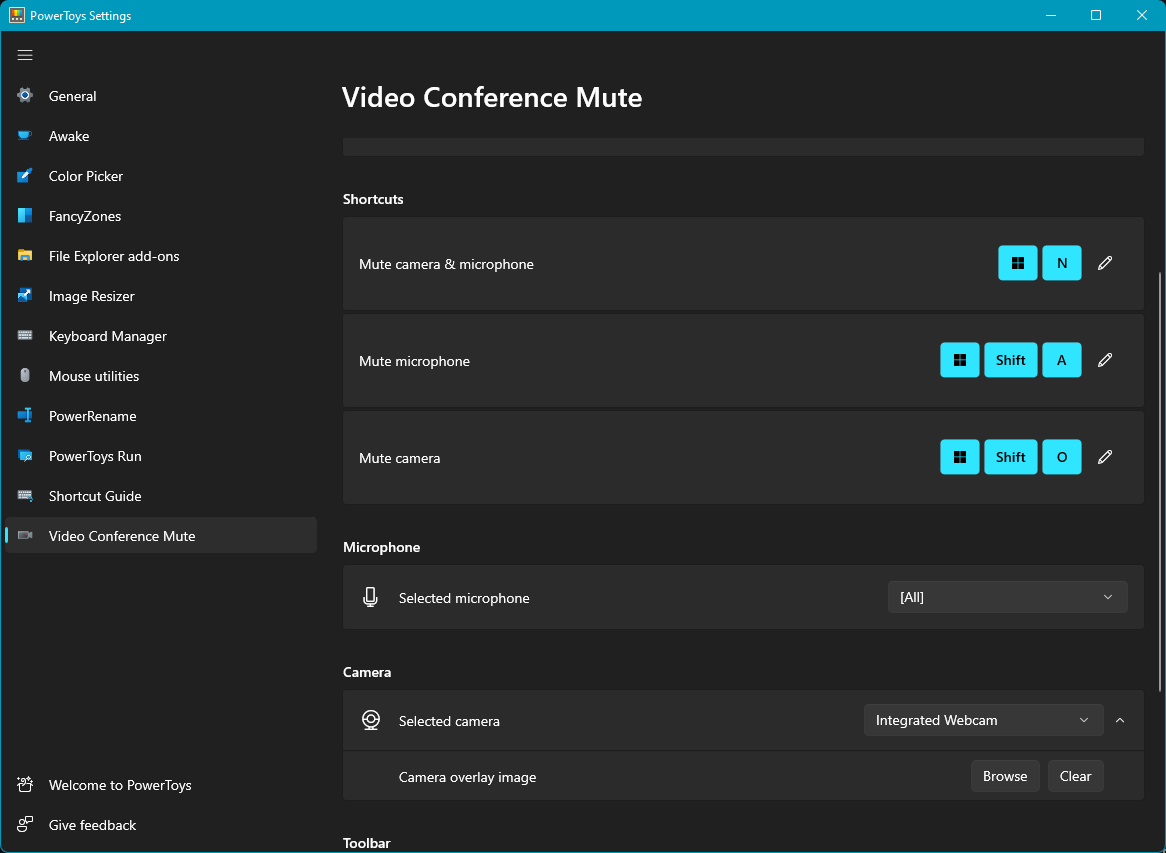
Task: Open the Integrated Webcam camera dropdown
Action: pyautogui.click(x=983, y=720)
